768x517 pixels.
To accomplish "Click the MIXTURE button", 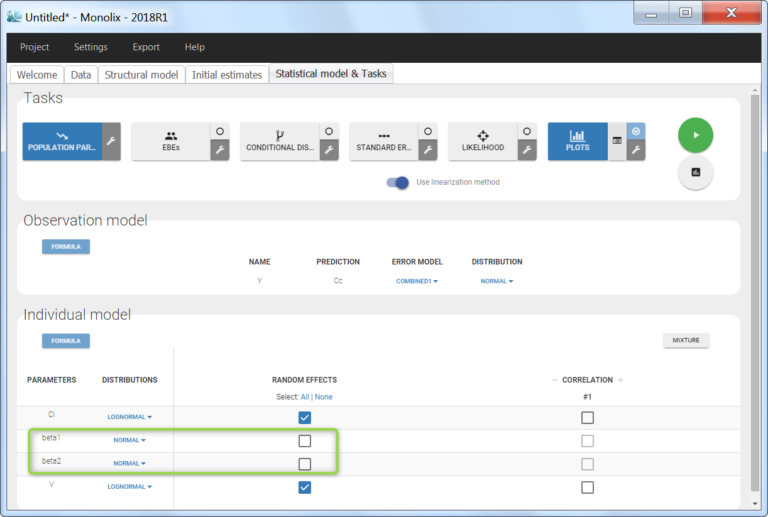I will [x=686, y=340].
